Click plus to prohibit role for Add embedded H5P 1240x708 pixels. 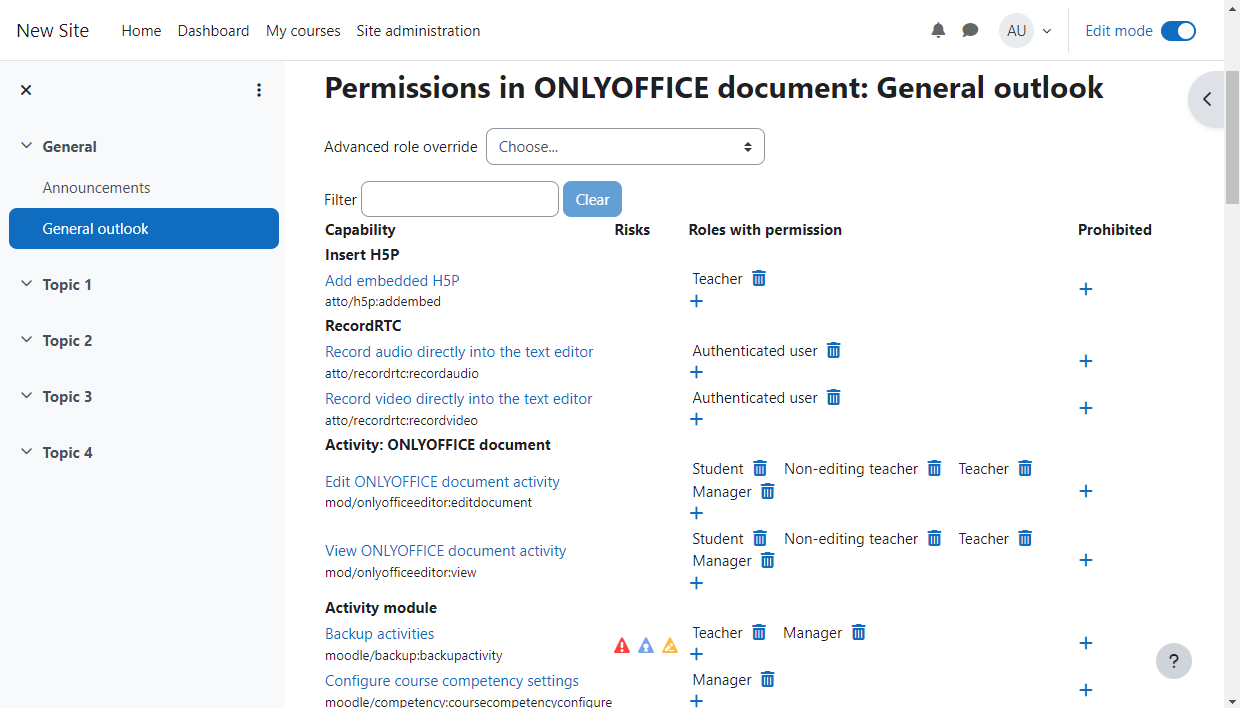tap(1086, 289)
